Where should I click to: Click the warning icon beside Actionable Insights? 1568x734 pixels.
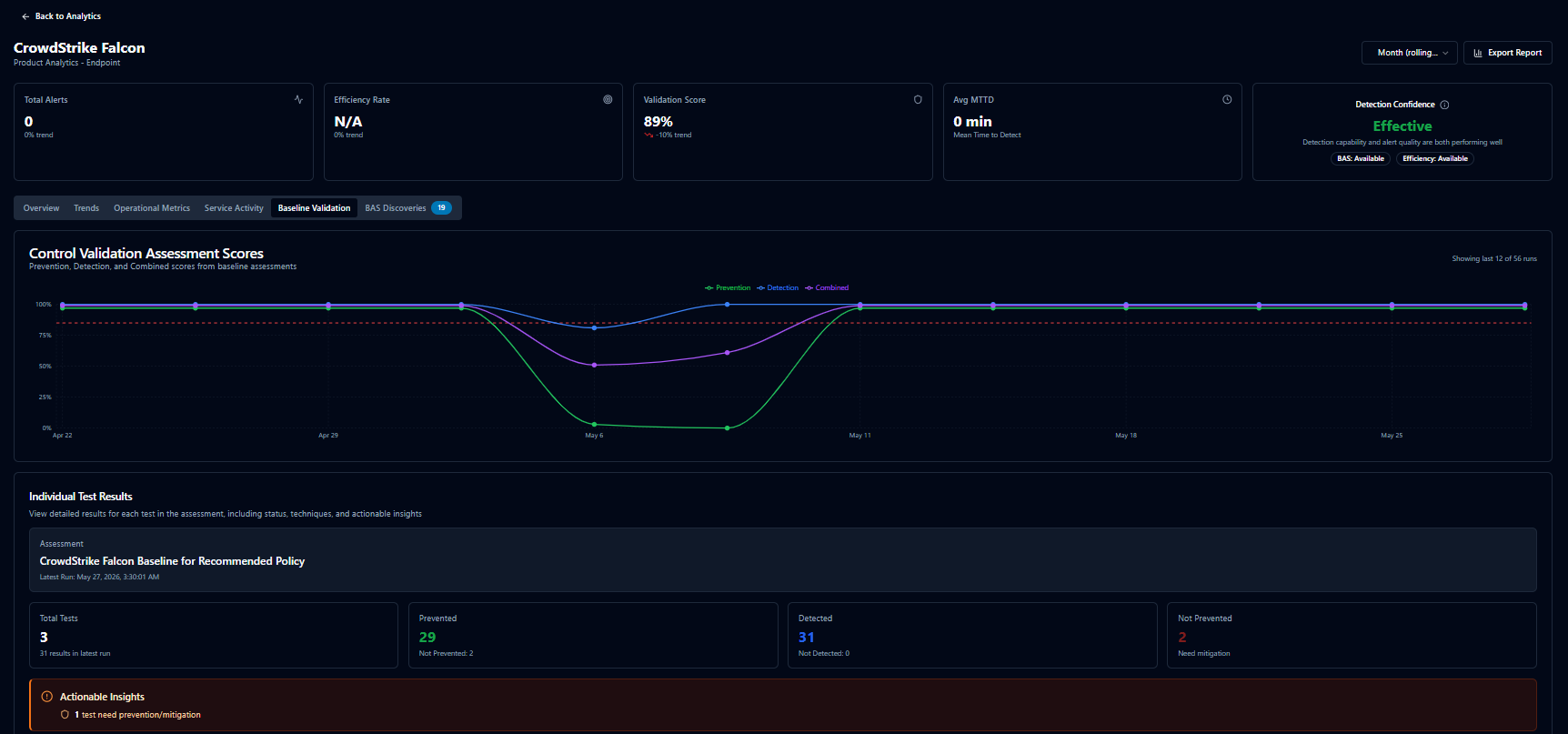pos(47,697)
